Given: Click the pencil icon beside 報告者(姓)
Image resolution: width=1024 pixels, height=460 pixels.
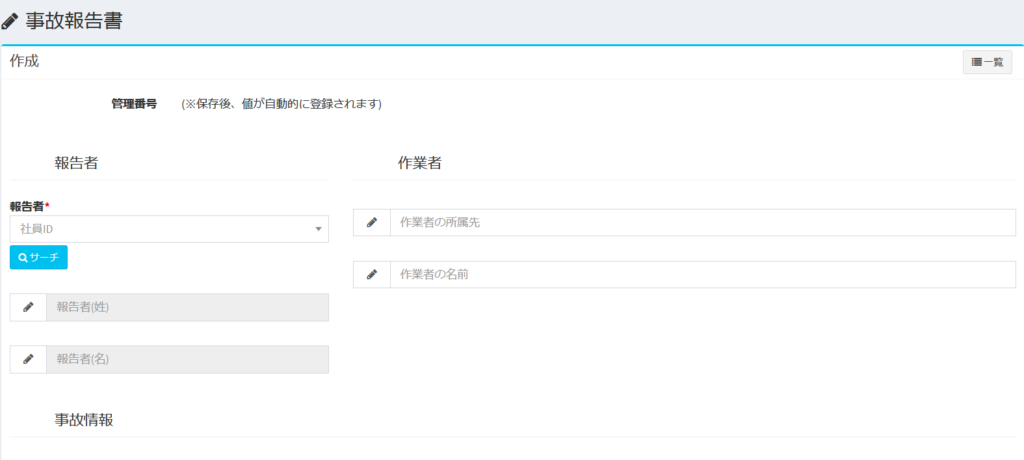Looking at the screenshot, I should tap(28, 307).
